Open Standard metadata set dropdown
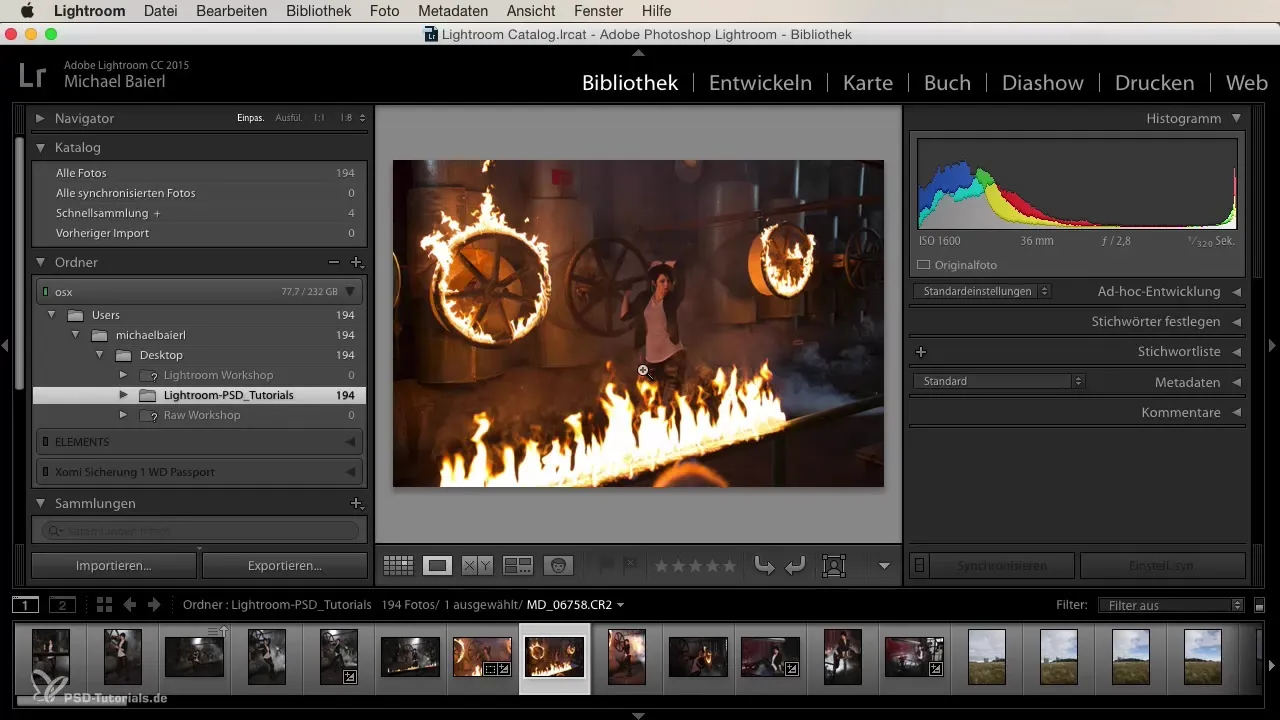The height and width of the screenshot is (720, 1280). [999, 381]
